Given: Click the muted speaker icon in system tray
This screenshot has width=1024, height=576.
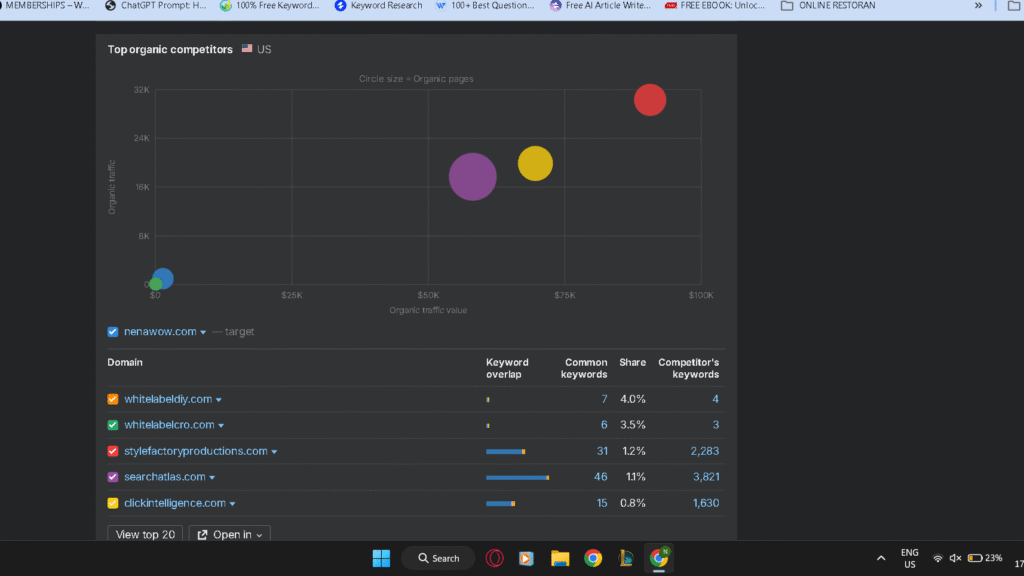Looking at the screenshot, I should click(x=953, y=558).
